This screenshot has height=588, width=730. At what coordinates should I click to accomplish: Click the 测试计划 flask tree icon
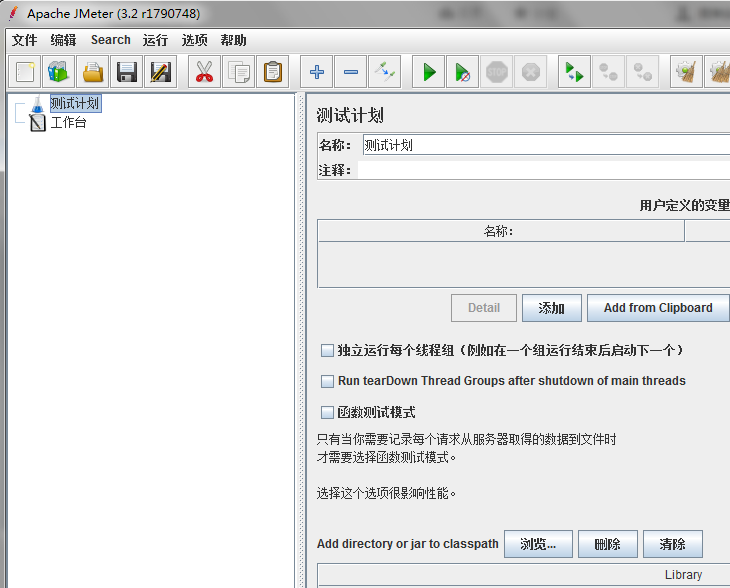38,103
